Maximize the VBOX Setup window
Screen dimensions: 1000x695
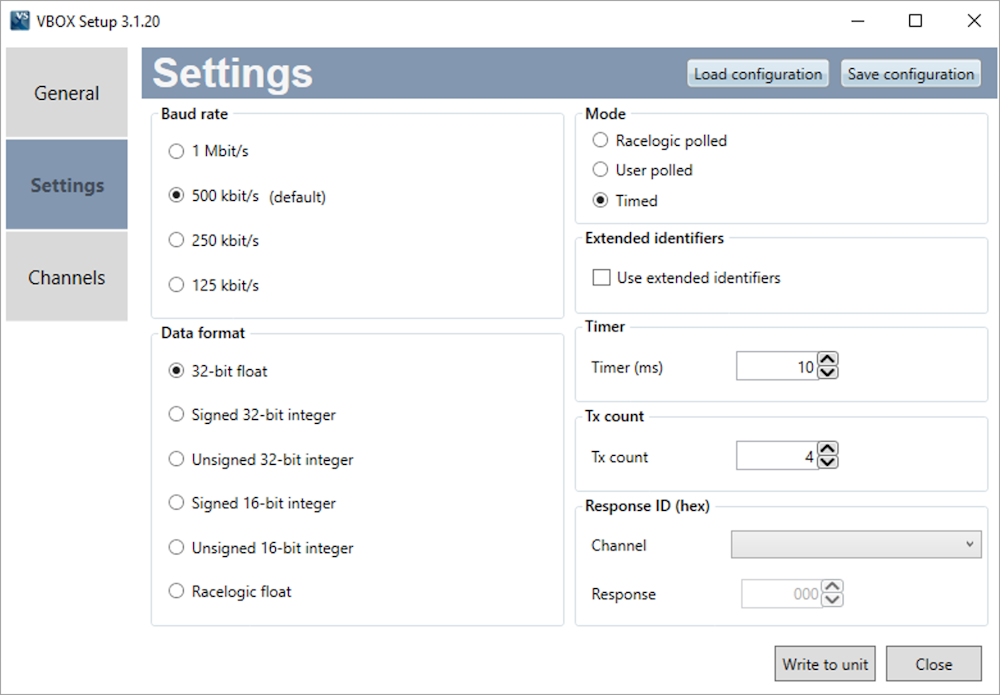pyautogui.click(x=915, y=21)
